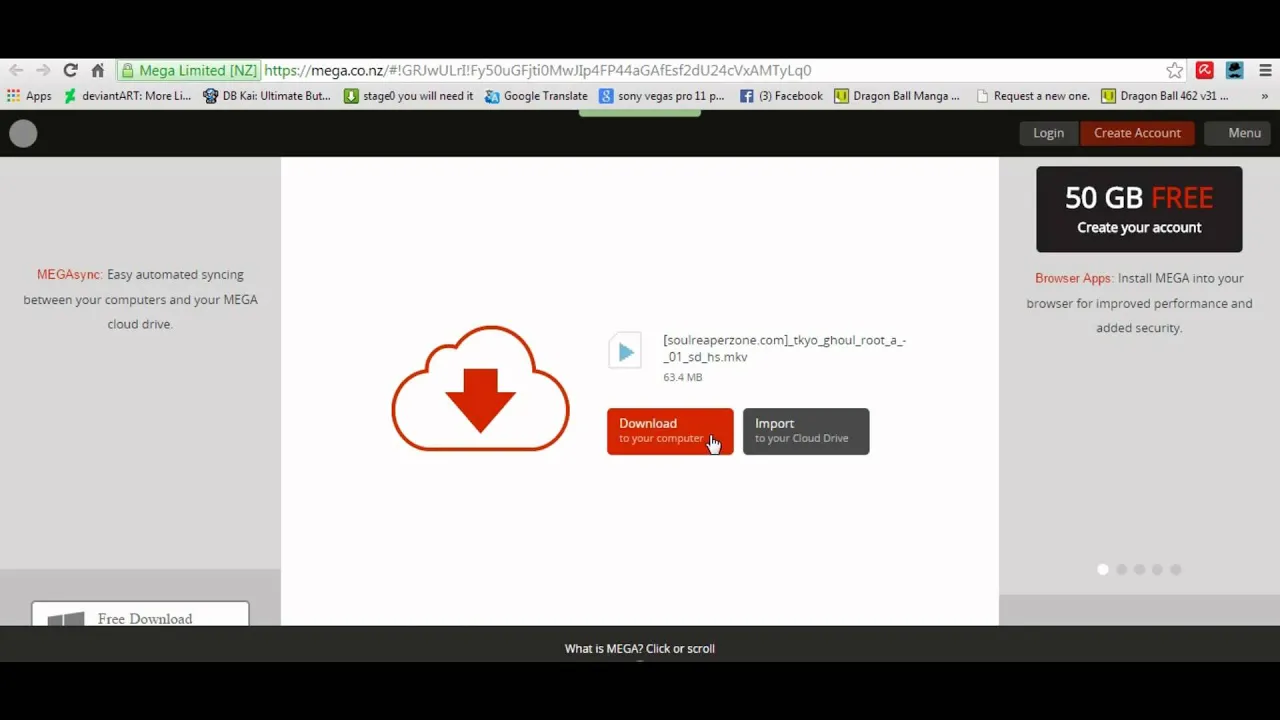The width and height of the screenshot is (1280, 720).
Task: Open the (3) Facebook bookmark
Action: (x=781, y=96)
